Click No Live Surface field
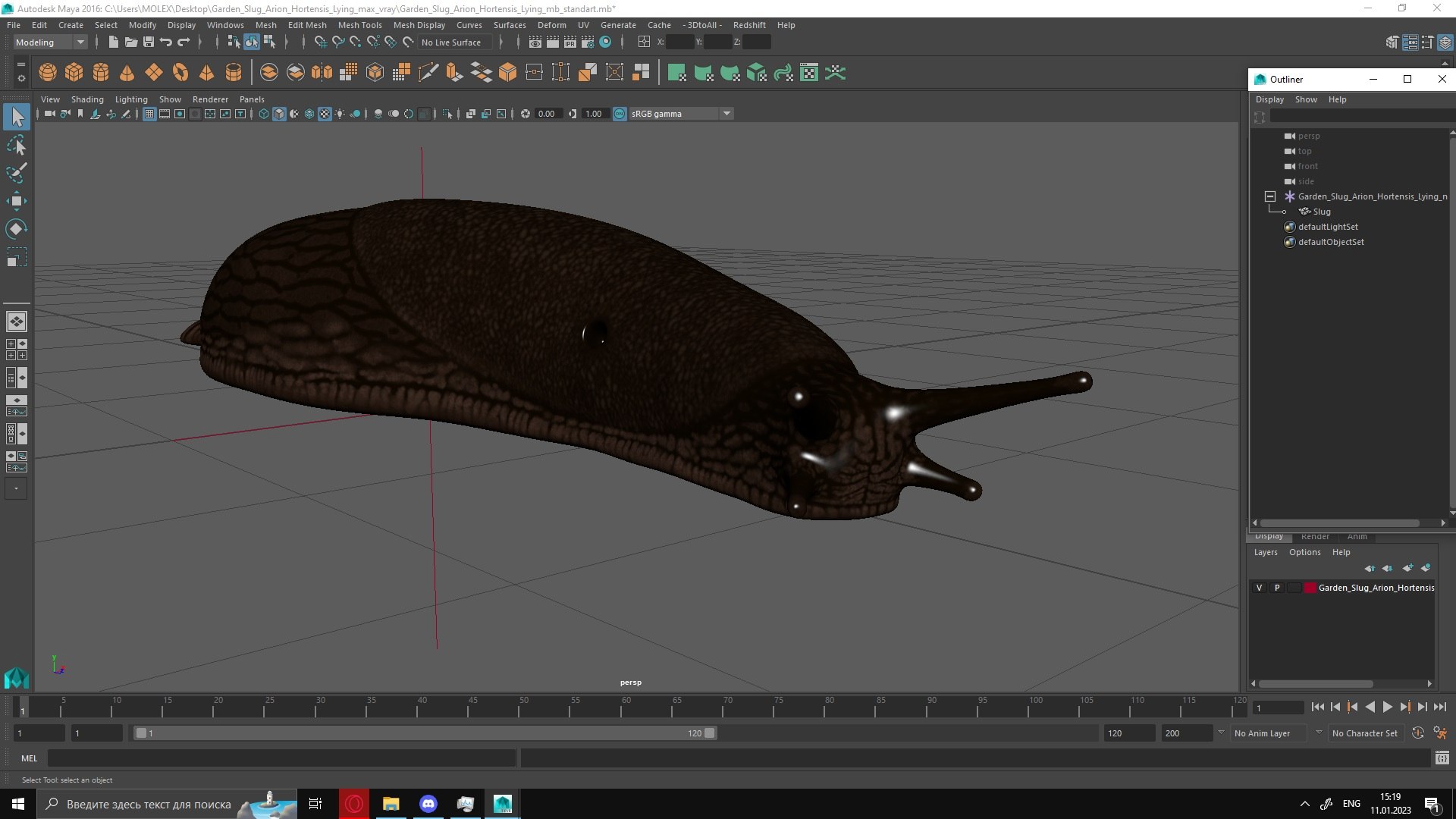 (x=455, y=42)
